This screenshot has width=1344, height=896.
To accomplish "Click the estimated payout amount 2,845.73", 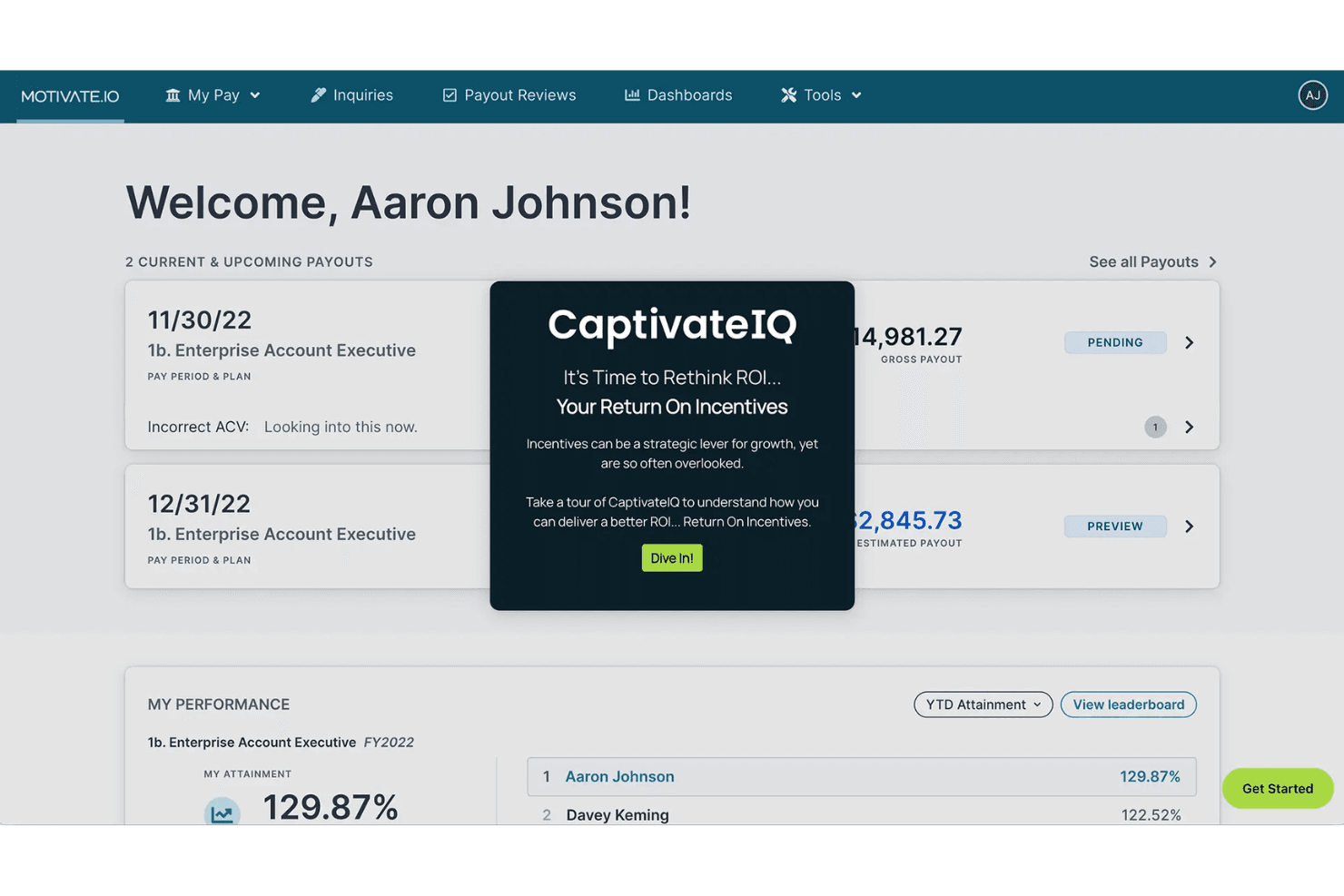I will click(907, 520).
